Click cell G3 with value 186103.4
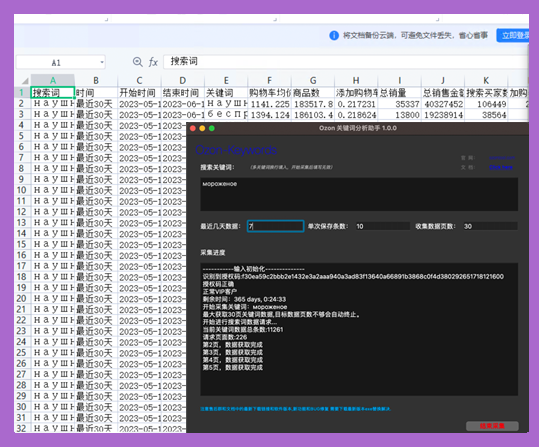Image resolution: width=539 pixels, height=447 pixels. point(313,115)
